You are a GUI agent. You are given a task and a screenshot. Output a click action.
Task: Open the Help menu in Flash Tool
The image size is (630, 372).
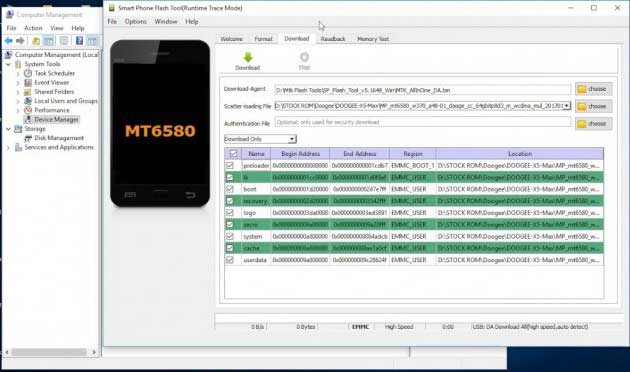pos(192,21)
